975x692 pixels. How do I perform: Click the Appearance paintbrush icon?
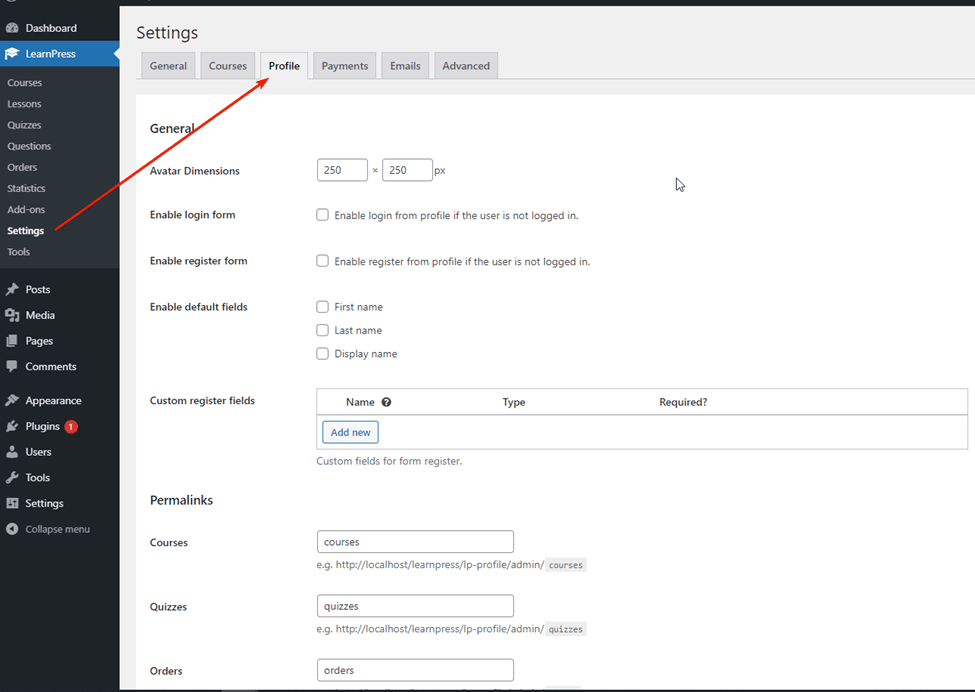click(x=12, y=401)
